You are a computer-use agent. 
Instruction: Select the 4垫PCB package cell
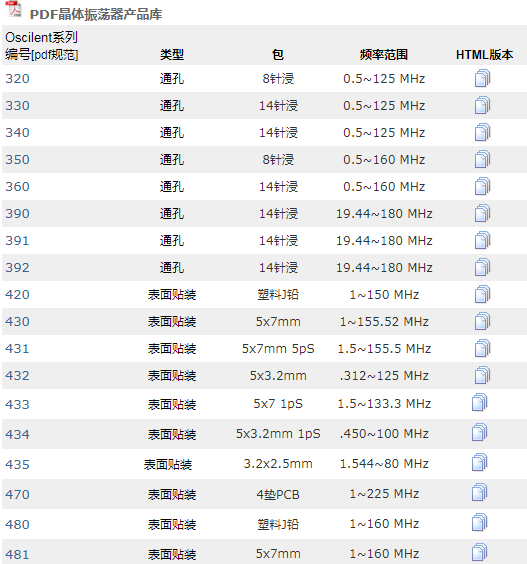coord(278,494)
